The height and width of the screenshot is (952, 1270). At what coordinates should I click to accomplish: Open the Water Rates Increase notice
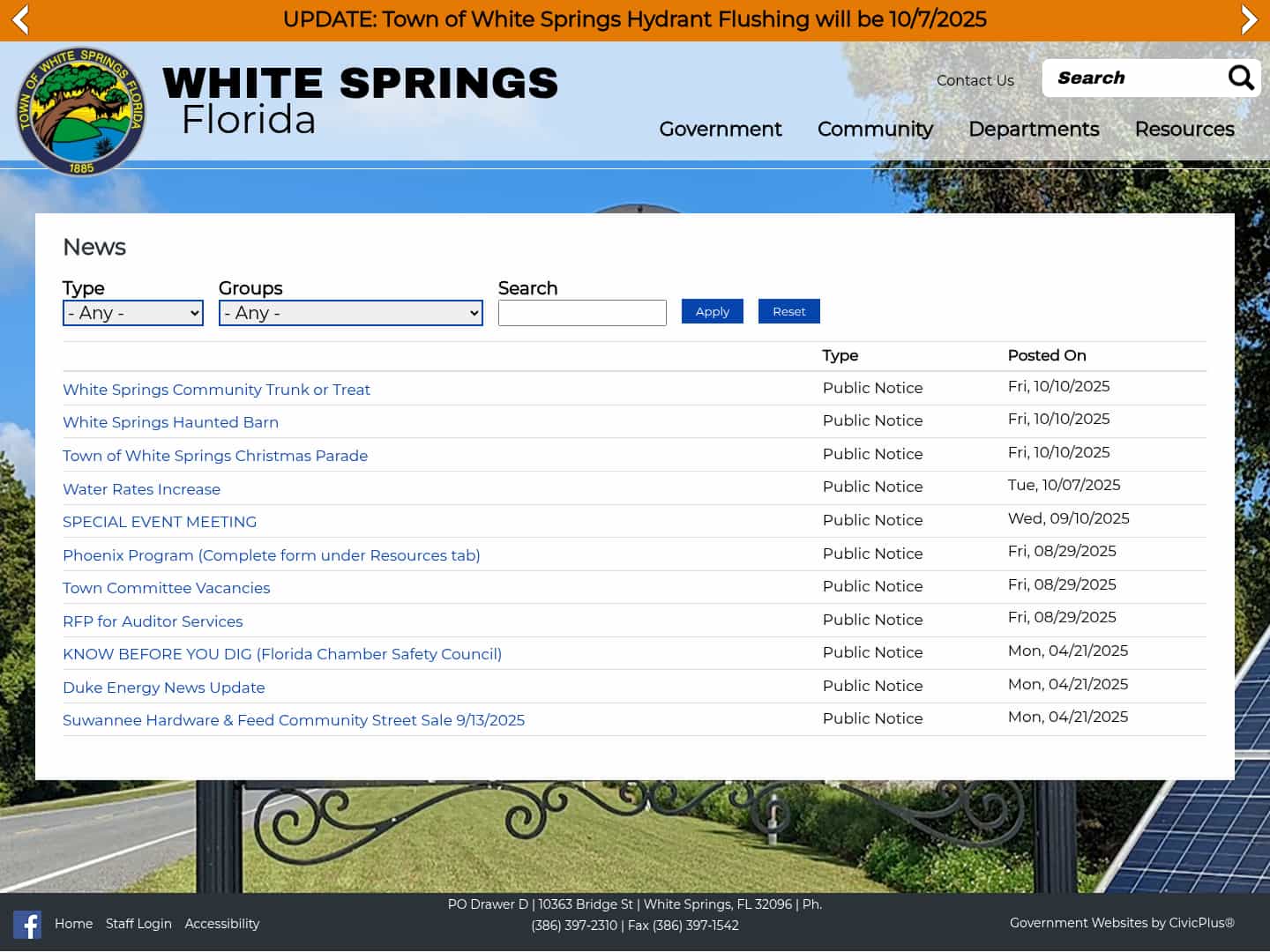(x=141, y=489)
